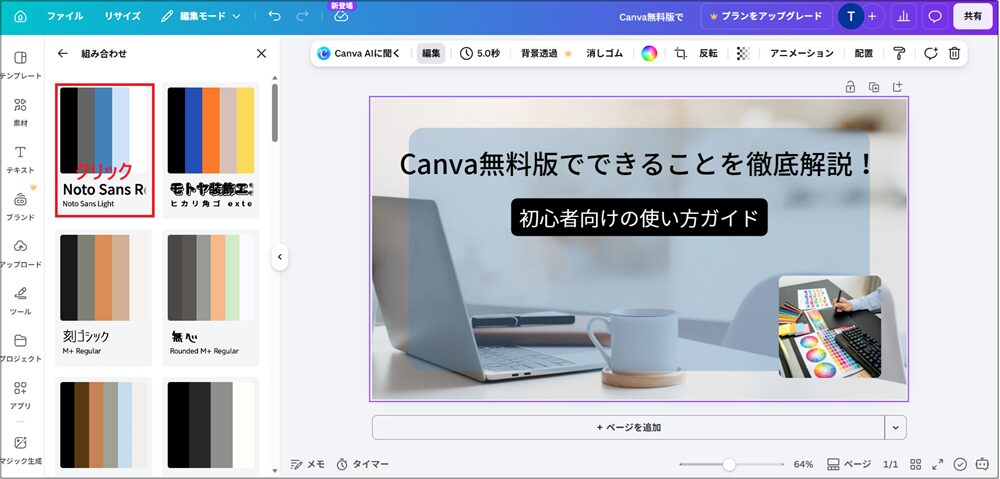
Task: Click the 64% zoom level
Action: tap(804, 464)
